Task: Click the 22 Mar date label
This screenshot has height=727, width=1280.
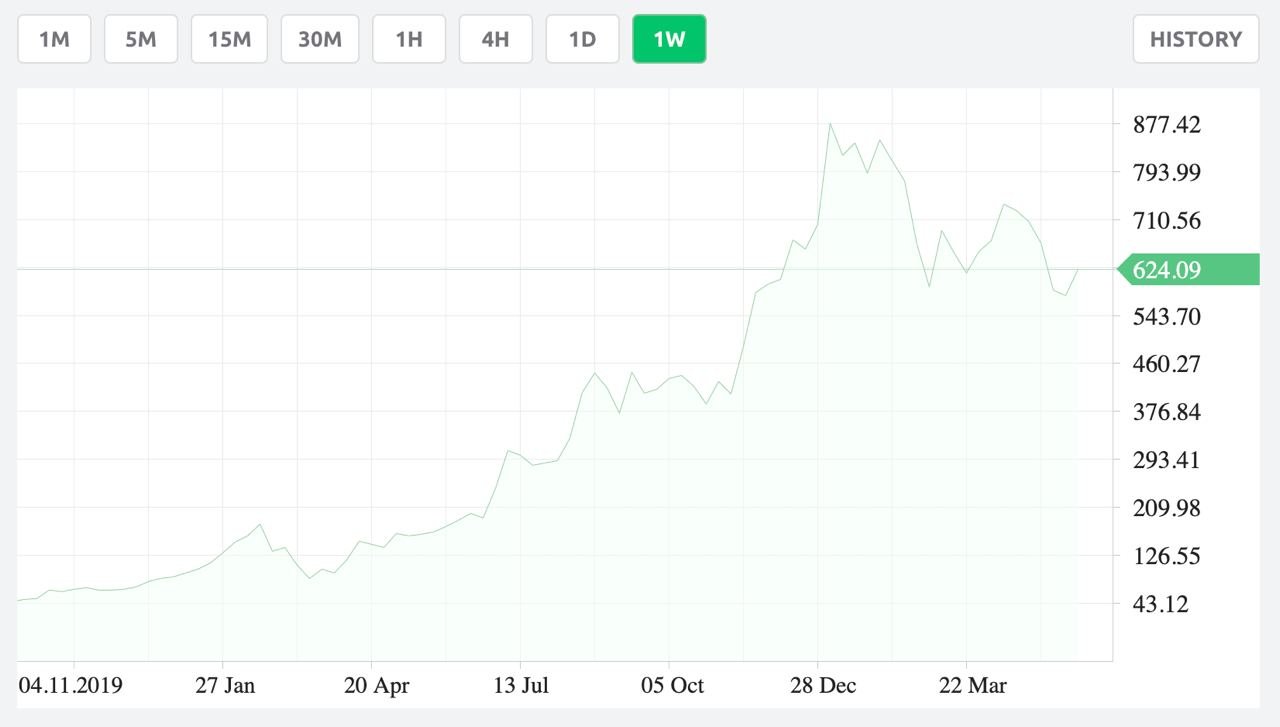Action: 973,686
